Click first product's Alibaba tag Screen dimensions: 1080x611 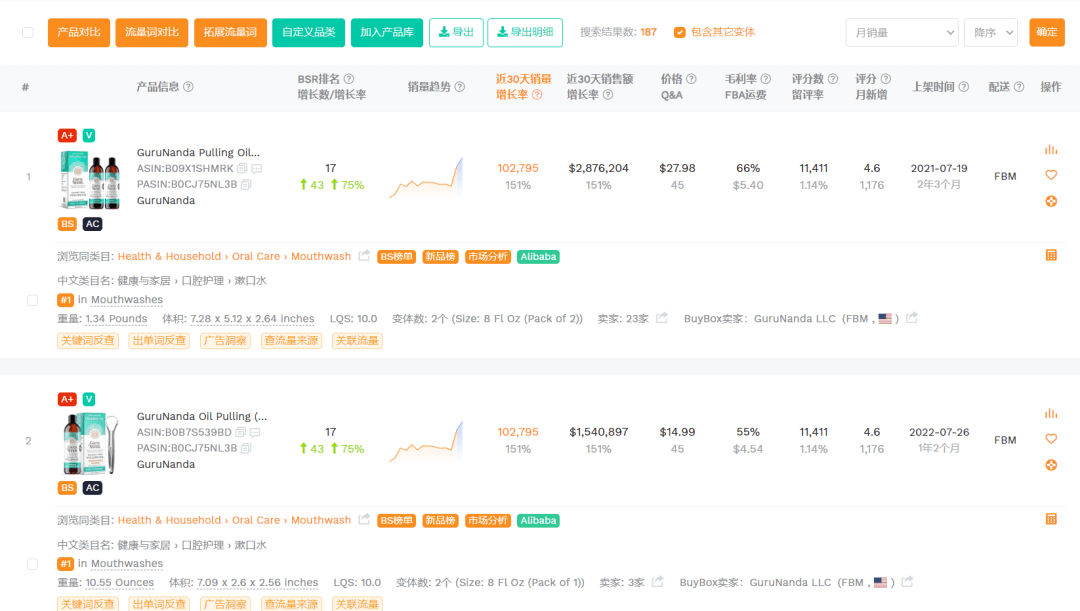(x=538, y=256)
